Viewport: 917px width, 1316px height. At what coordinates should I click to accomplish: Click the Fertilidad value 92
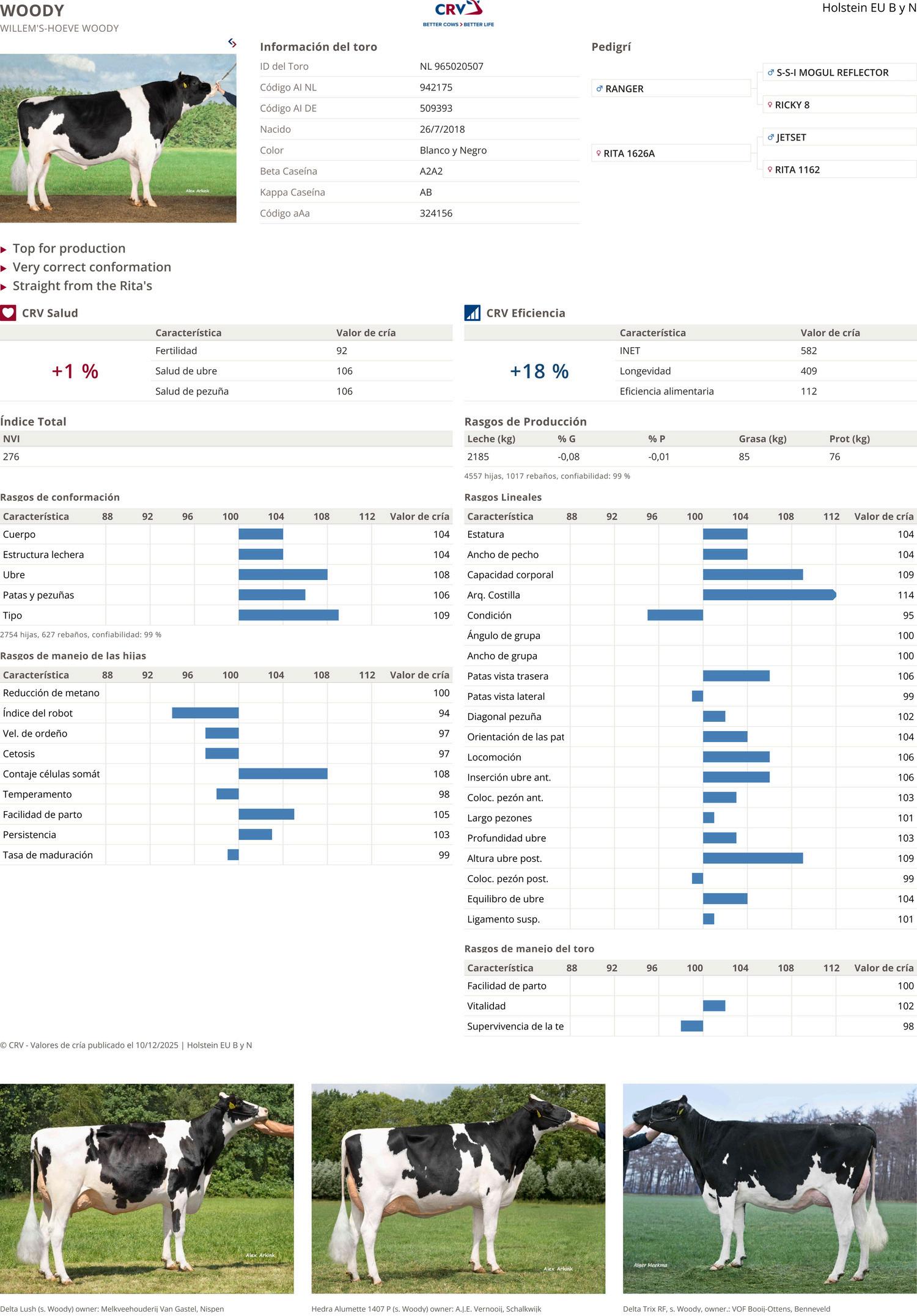342,350
